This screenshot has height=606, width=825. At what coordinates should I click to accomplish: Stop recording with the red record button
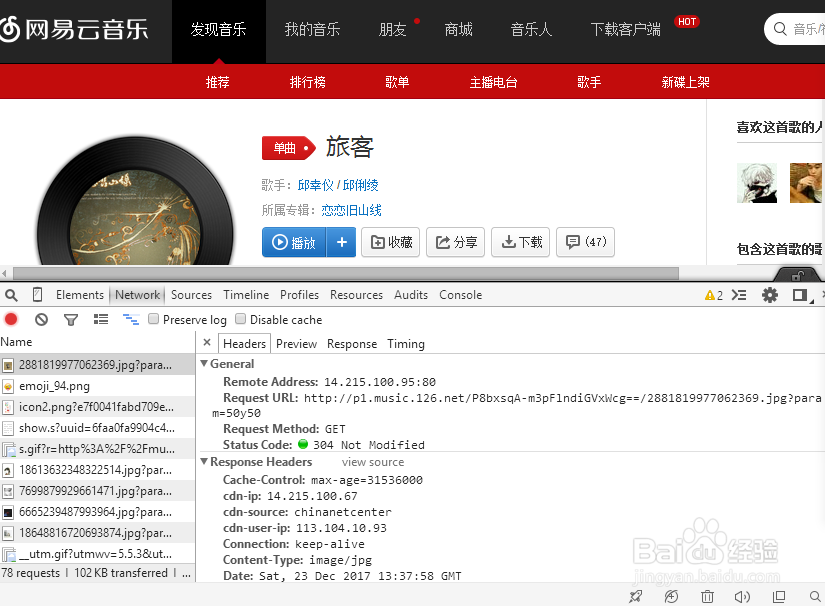[11, 319]
